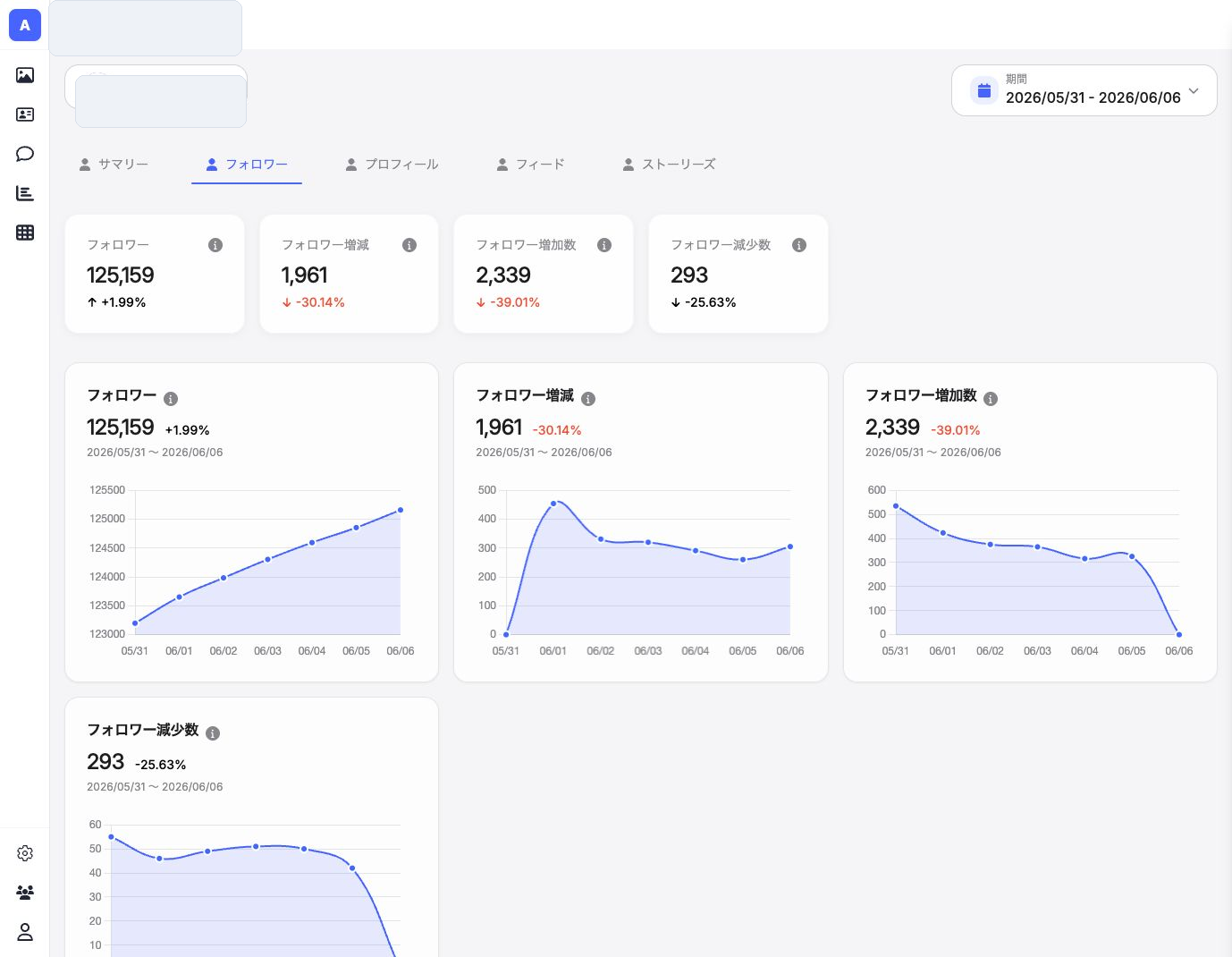Open the フィード tab

click(x=530, y=165)
